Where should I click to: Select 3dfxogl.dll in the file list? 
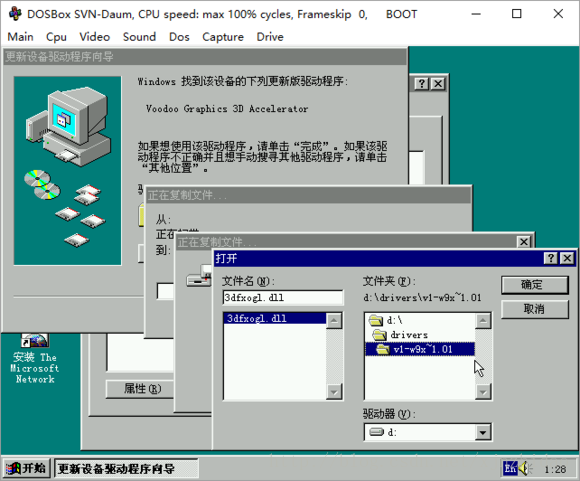(x=274, y=319)
